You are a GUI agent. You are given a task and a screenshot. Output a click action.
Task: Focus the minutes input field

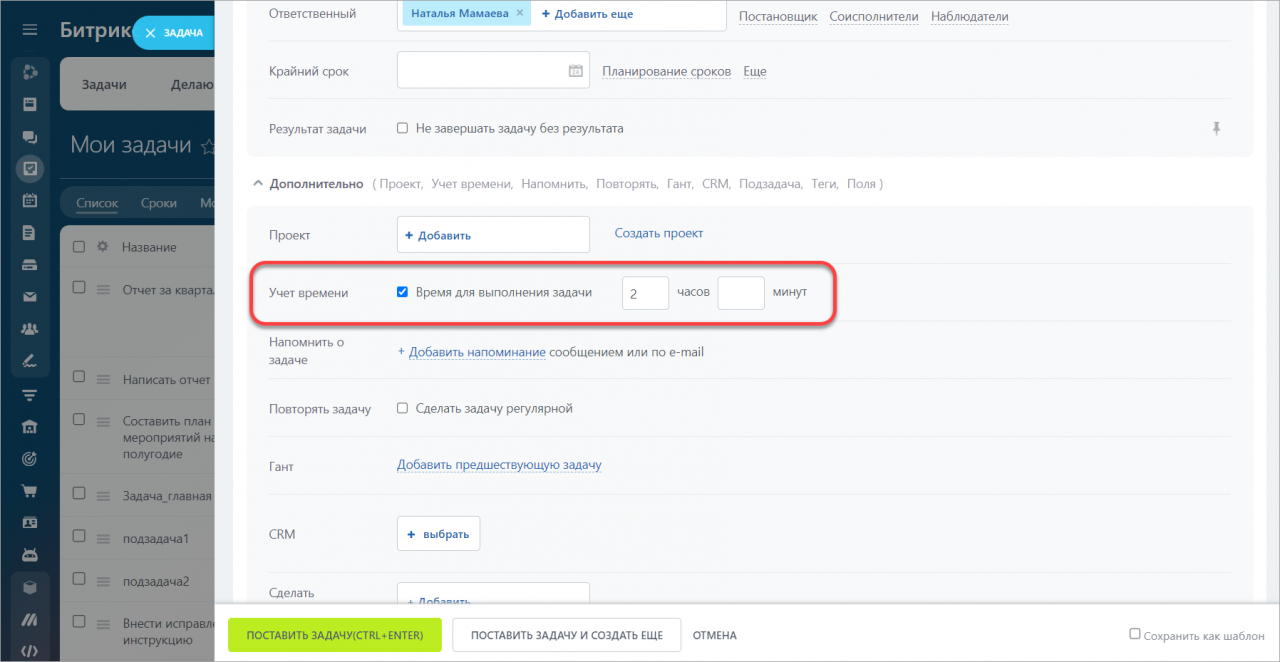tap(741, 293)
